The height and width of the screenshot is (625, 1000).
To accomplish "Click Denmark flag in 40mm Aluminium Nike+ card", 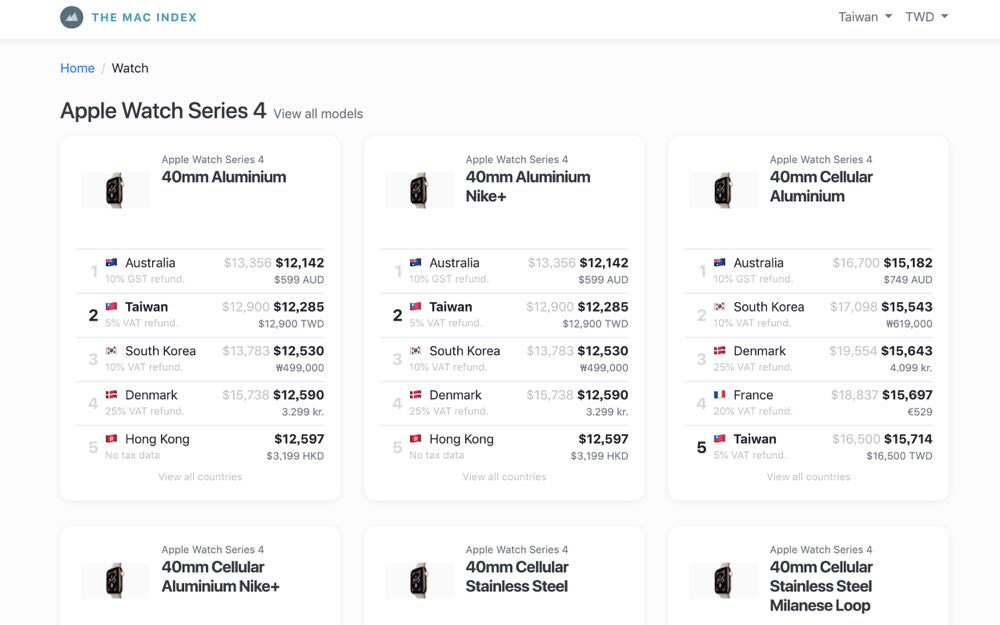I will tap(416, 395).
